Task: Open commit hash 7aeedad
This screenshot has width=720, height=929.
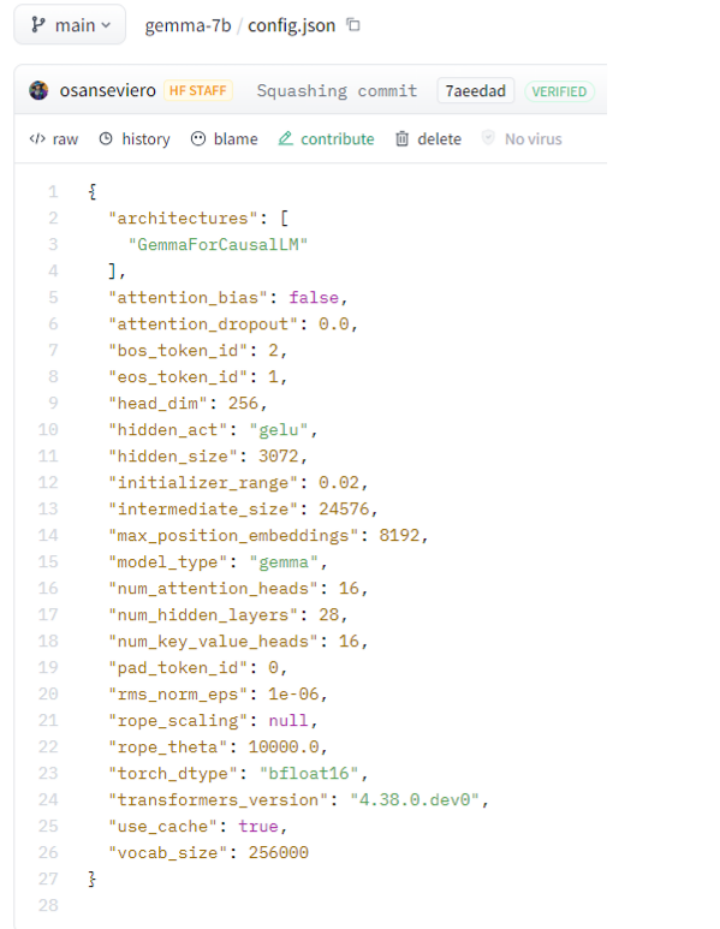Action: point(475,91)
